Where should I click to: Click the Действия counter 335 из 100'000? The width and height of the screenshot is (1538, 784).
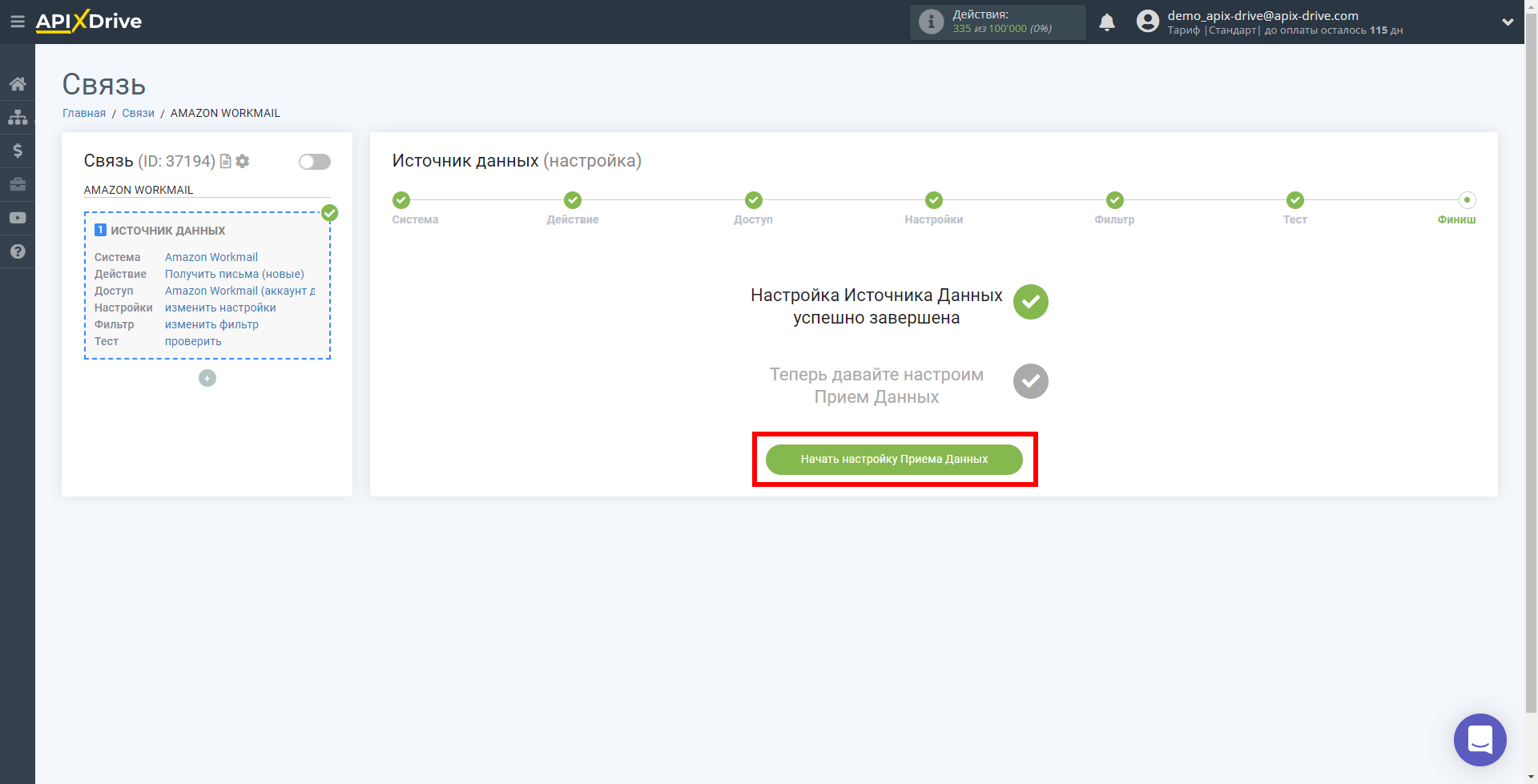[1002, 28]
